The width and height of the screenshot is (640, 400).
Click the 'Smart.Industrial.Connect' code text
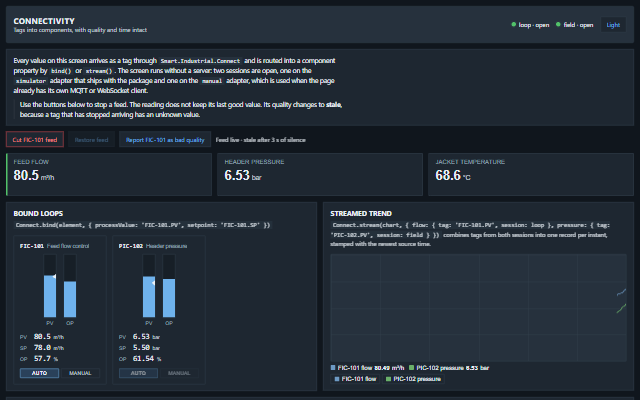200,61
